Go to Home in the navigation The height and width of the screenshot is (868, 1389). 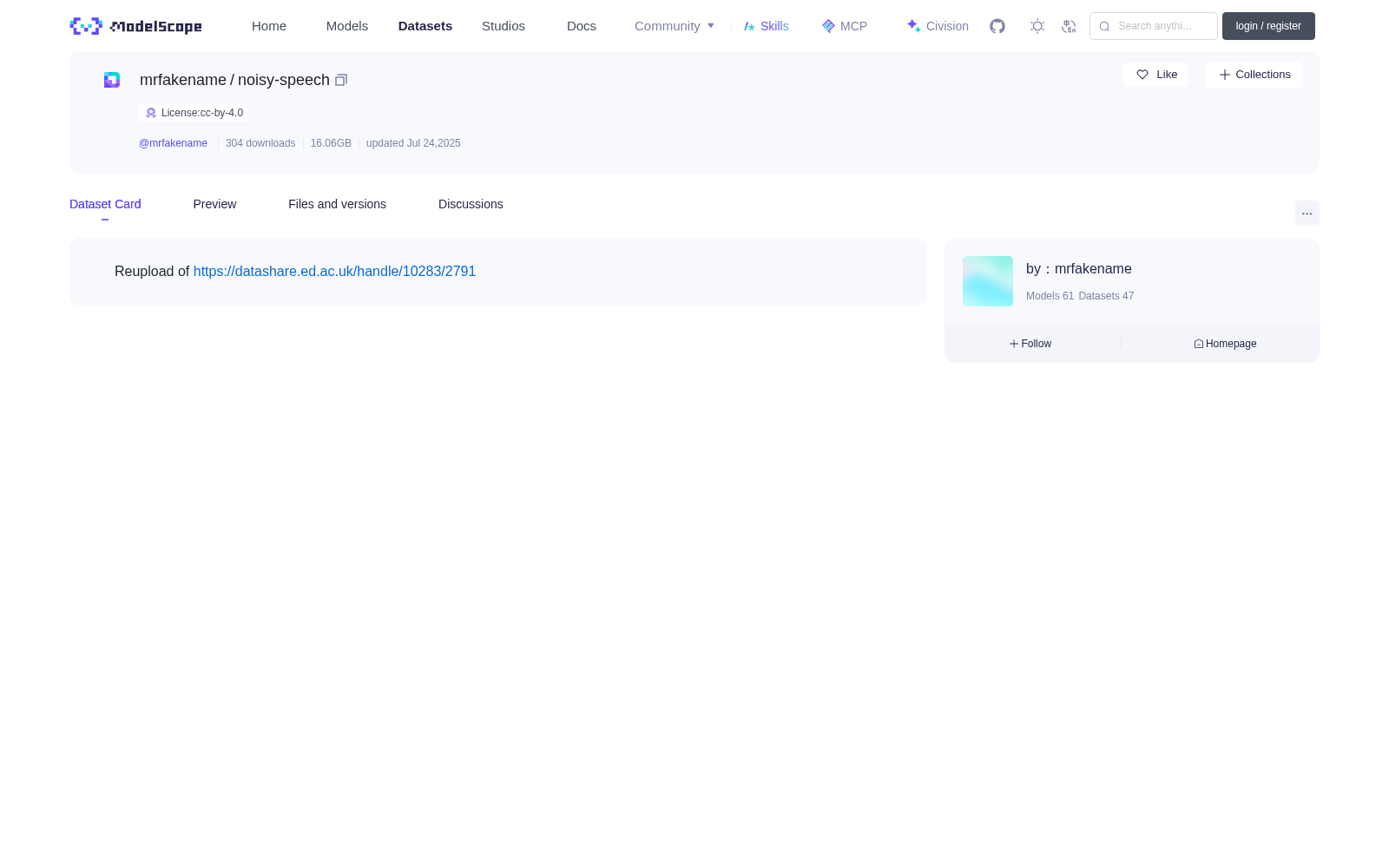(269, 26)
